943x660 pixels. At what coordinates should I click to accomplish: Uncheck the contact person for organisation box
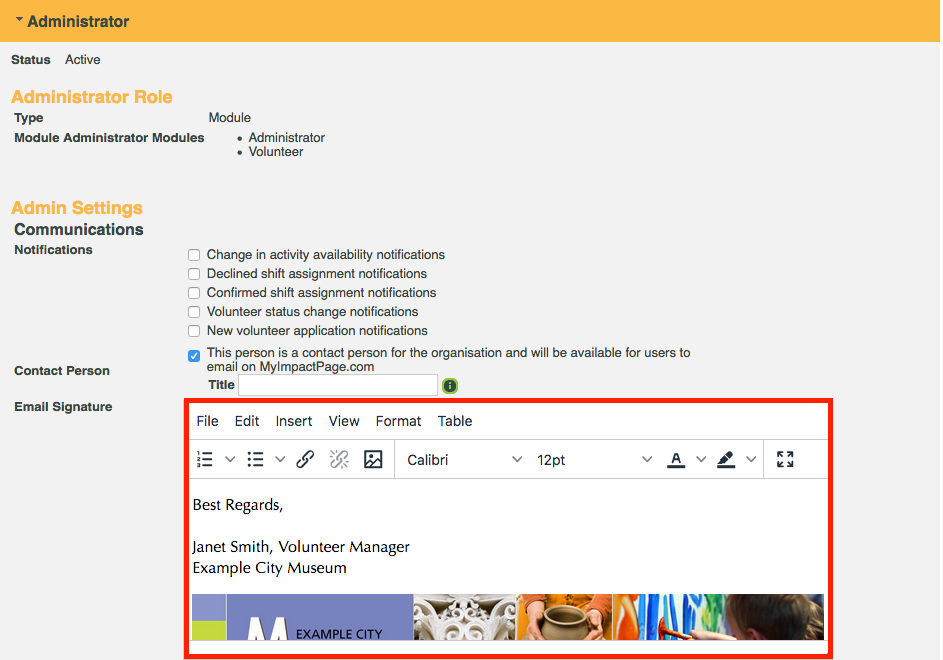coord(194,356)
